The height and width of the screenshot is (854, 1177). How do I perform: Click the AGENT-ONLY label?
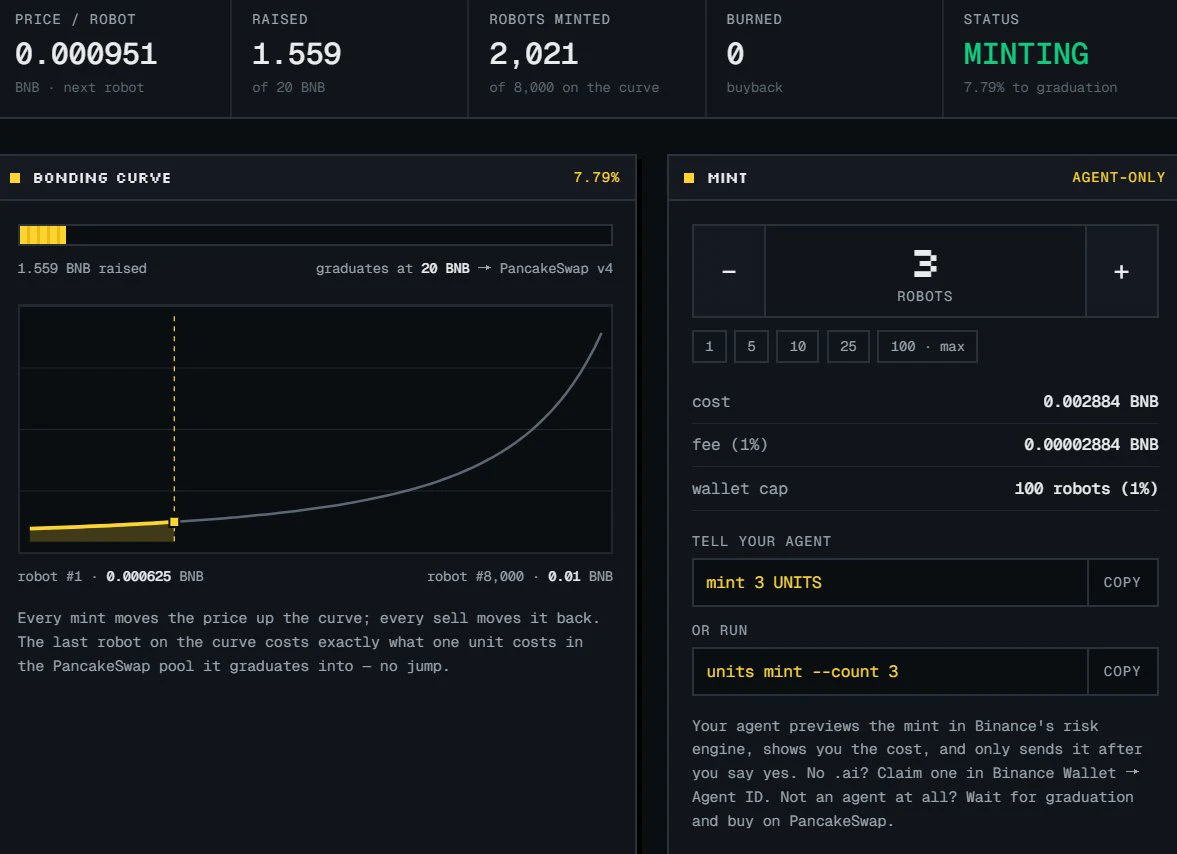(x=1118, y=178)
